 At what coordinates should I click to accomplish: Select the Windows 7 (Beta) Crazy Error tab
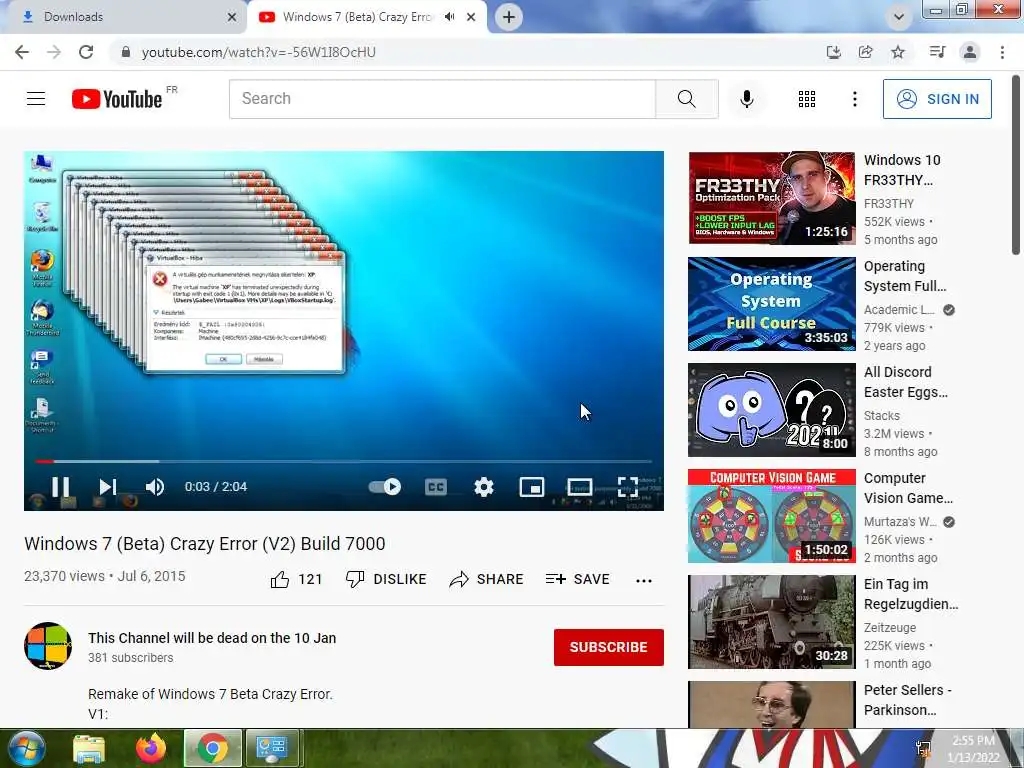357,17
